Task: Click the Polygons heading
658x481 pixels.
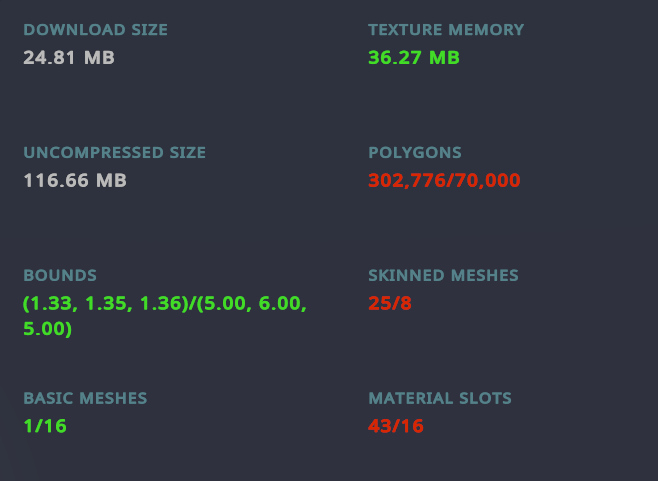Action: click(415, 153)
